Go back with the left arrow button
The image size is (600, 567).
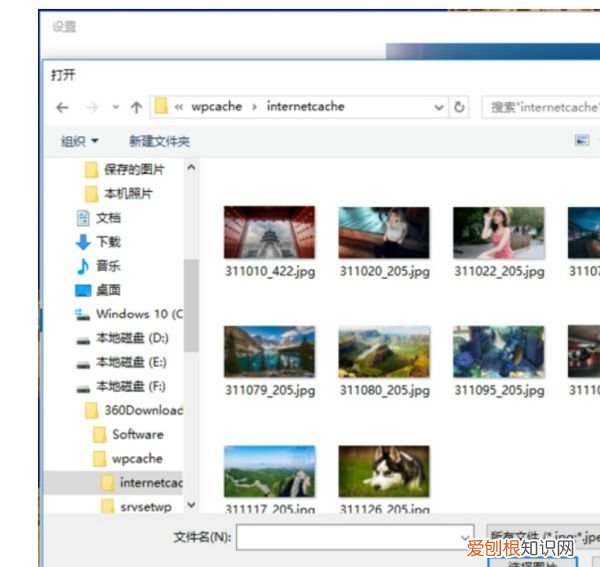coord(62,108)
